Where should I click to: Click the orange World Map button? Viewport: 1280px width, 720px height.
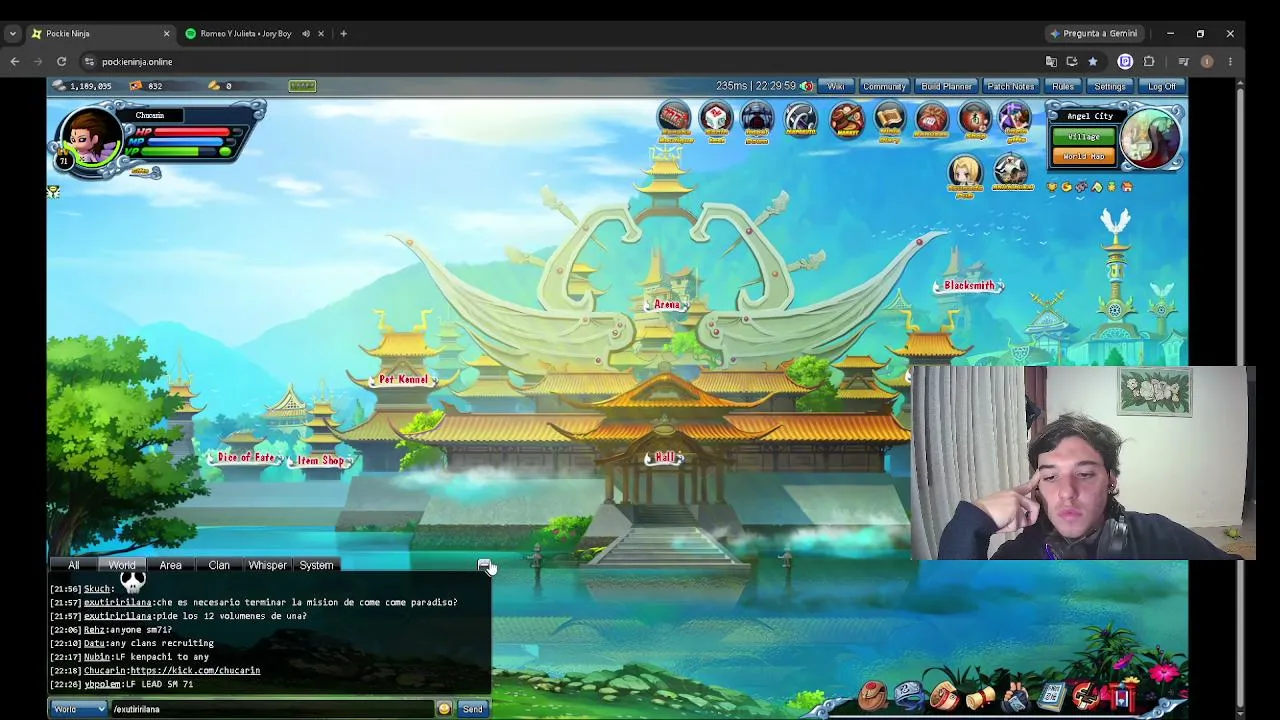[1084, 157]
